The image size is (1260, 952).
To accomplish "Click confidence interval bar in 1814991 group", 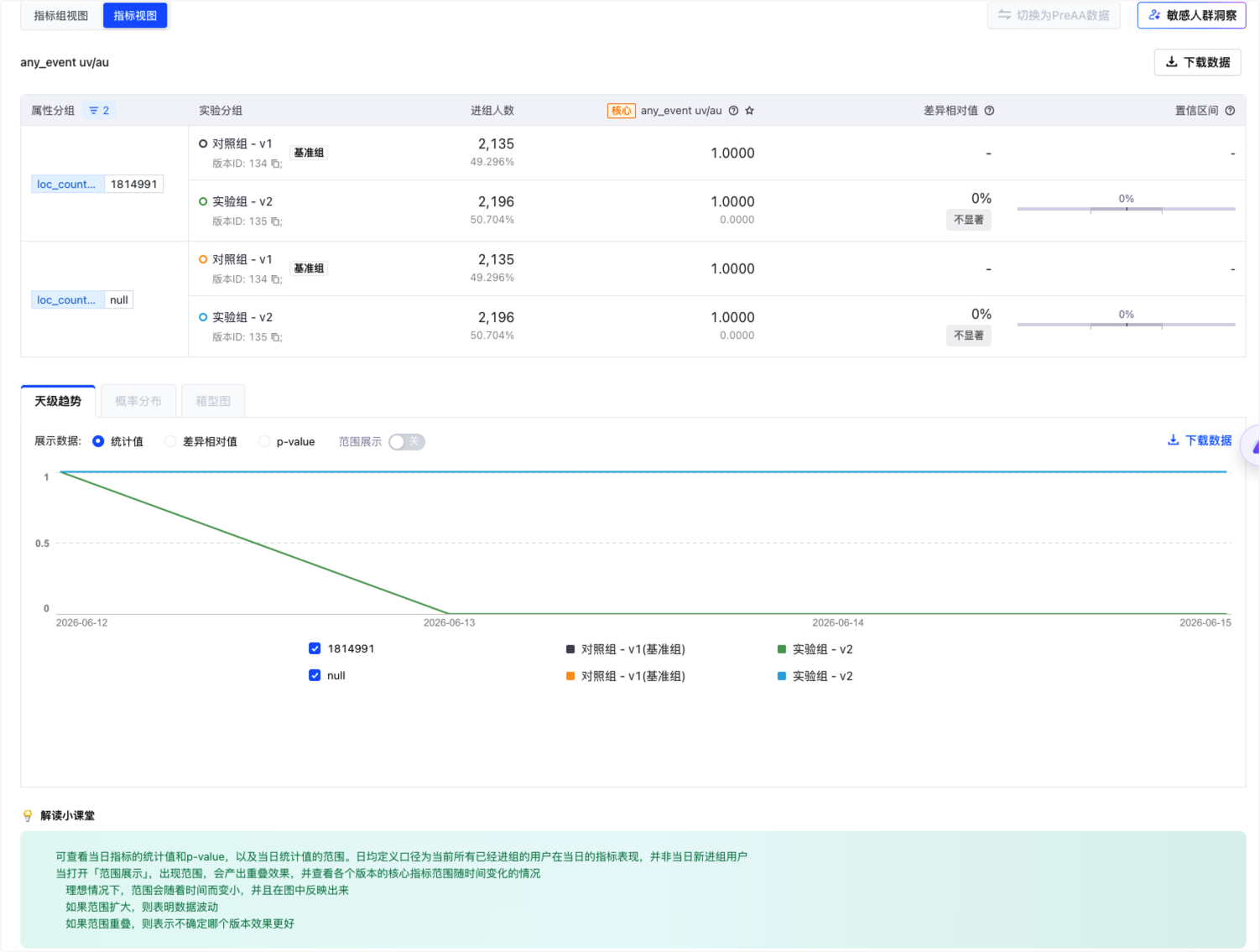I will click(x=1126, y=209).
